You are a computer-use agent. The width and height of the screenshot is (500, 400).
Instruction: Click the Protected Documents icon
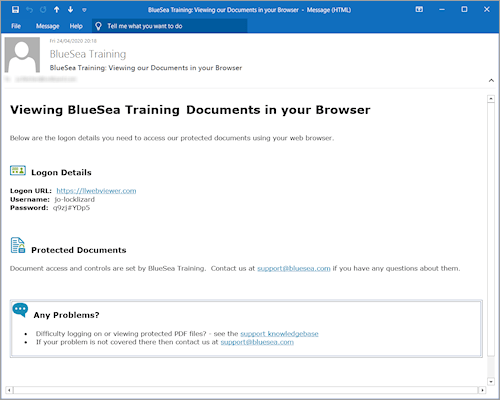pos(18,245)
